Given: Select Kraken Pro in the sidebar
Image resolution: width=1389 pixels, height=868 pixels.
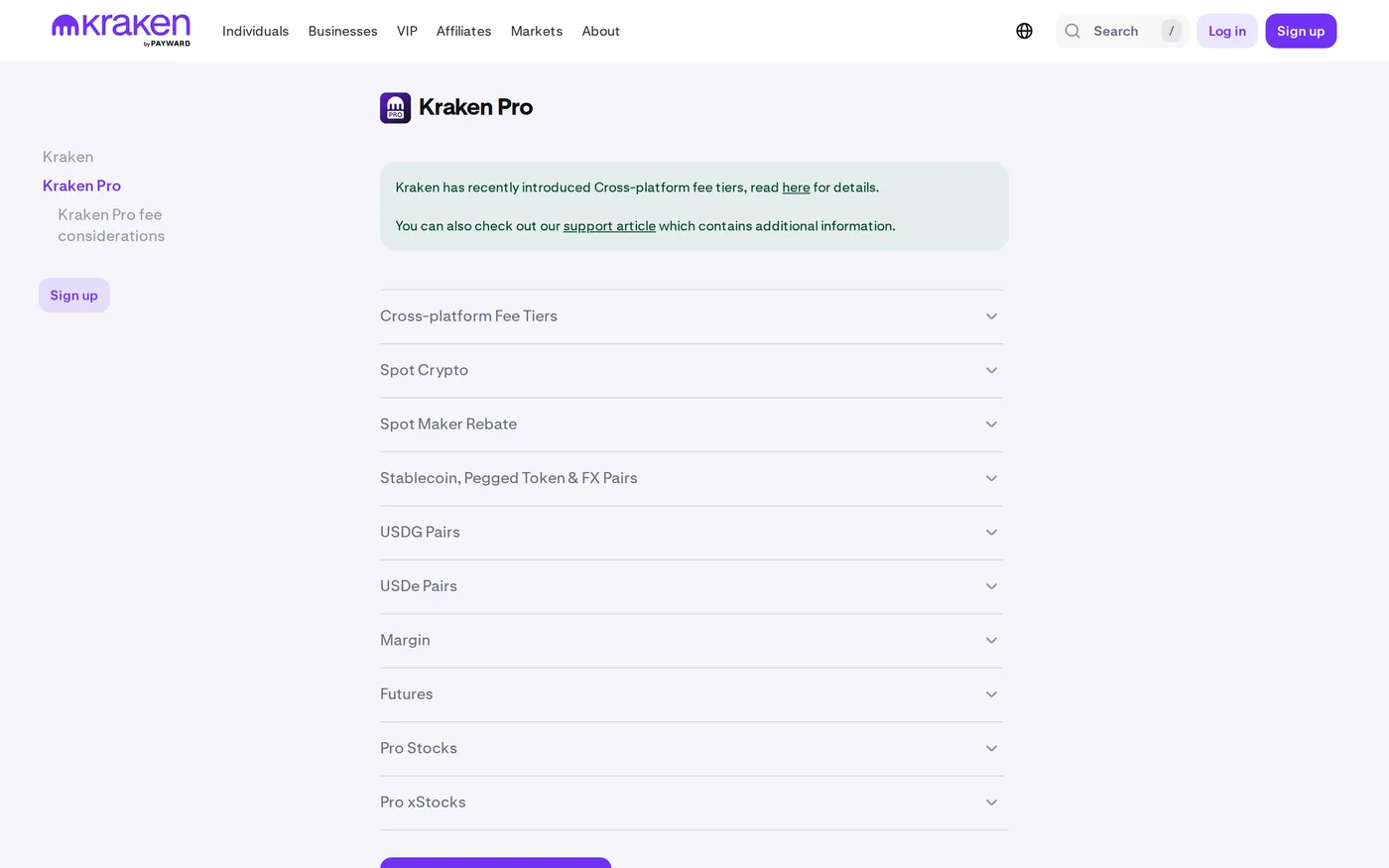Looking at the screenshot, I should click(x=81, y=186).
